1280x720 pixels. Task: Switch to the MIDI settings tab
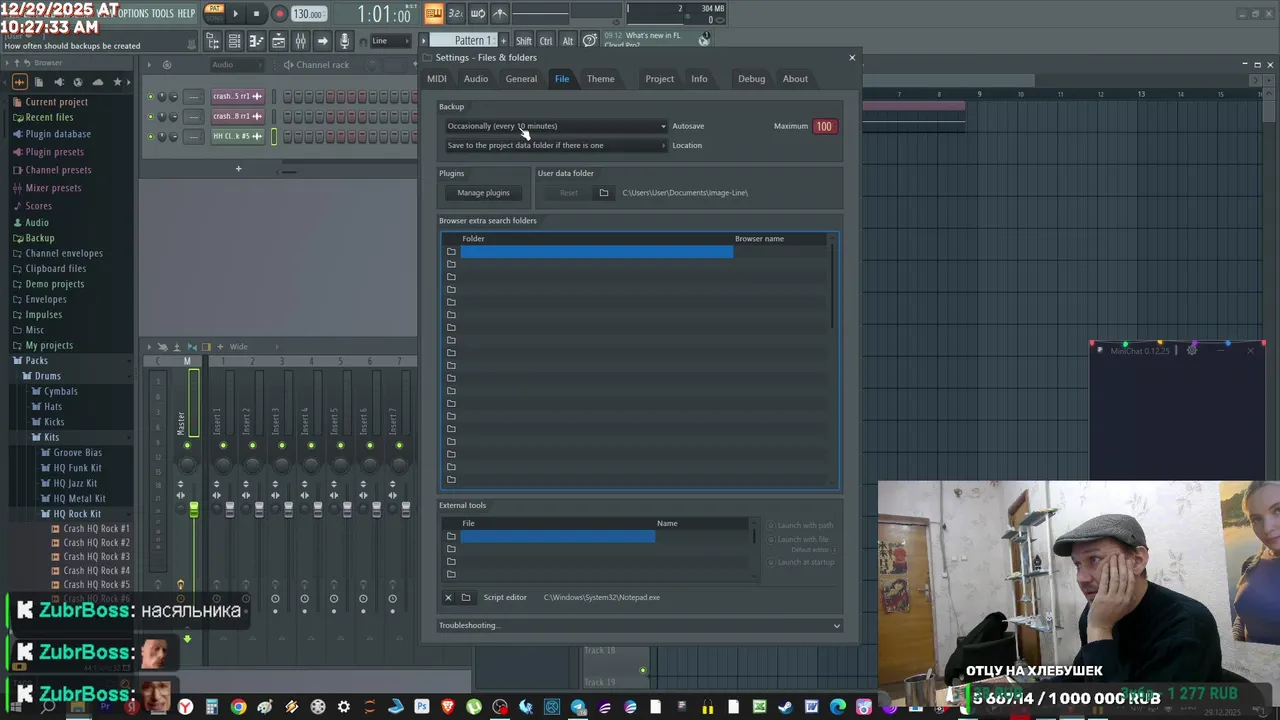pyautogui.click(x=437, y=79)
